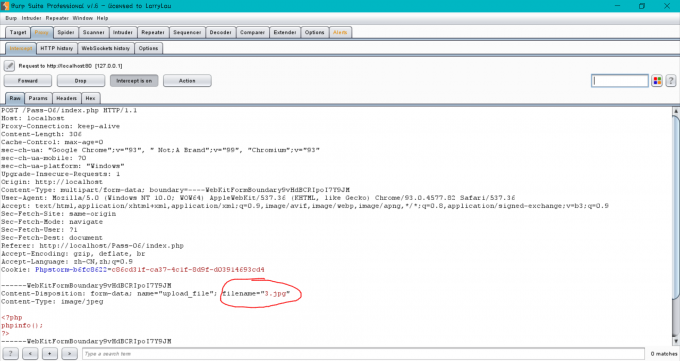Switch to the Spider tab
Image resolution: width=680 pixels, height=361 pixels.
66,33
